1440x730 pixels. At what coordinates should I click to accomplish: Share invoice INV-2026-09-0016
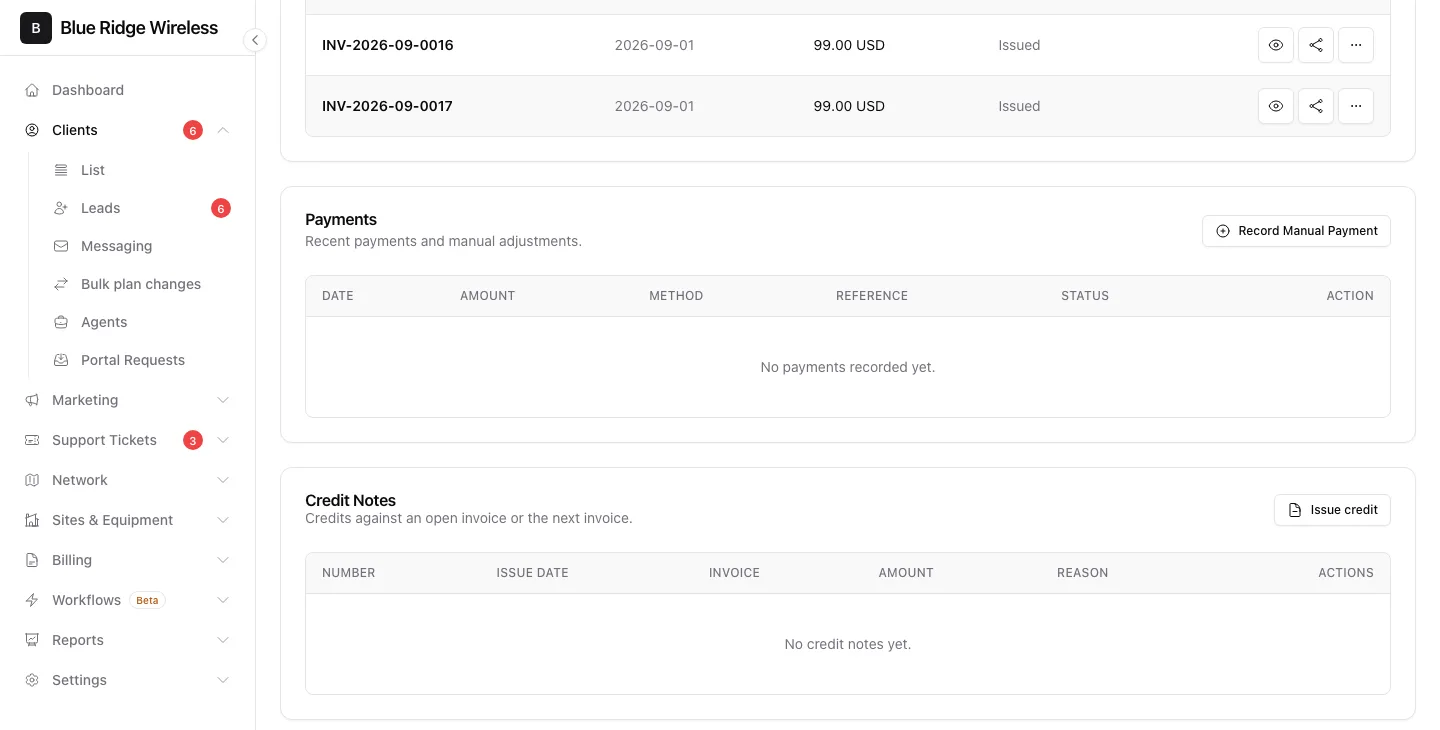[x=1316, y=45]
